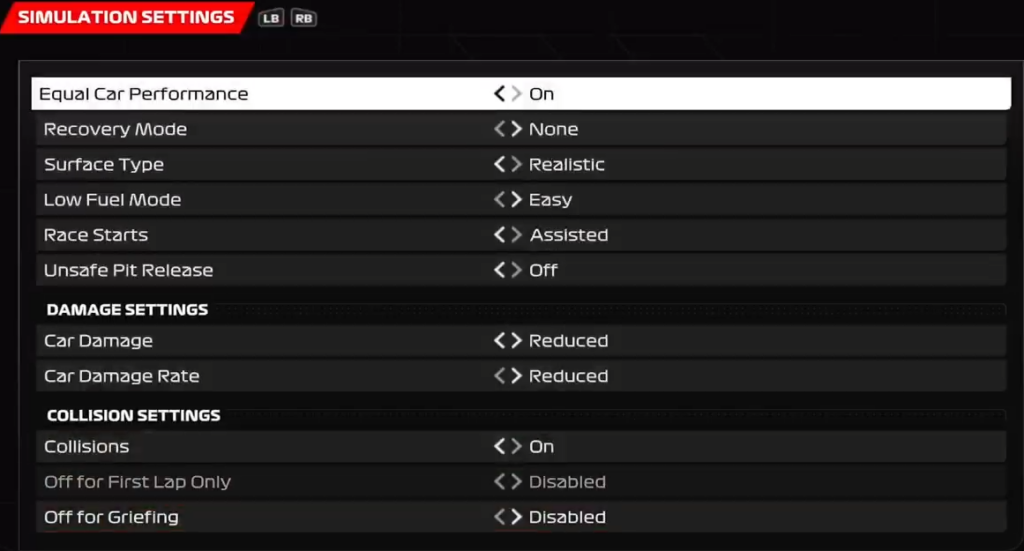Click the LB bumper icon
Screen dimensions: 1024x551
click(270, 18)
